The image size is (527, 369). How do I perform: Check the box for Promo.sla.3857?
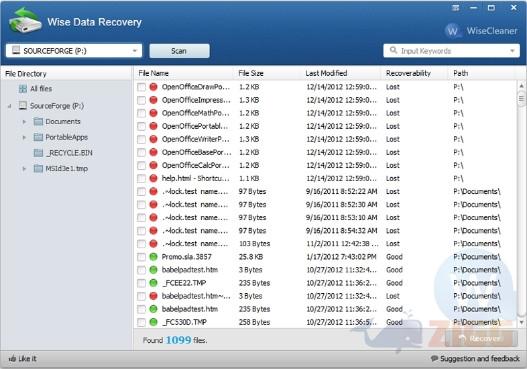141,257
